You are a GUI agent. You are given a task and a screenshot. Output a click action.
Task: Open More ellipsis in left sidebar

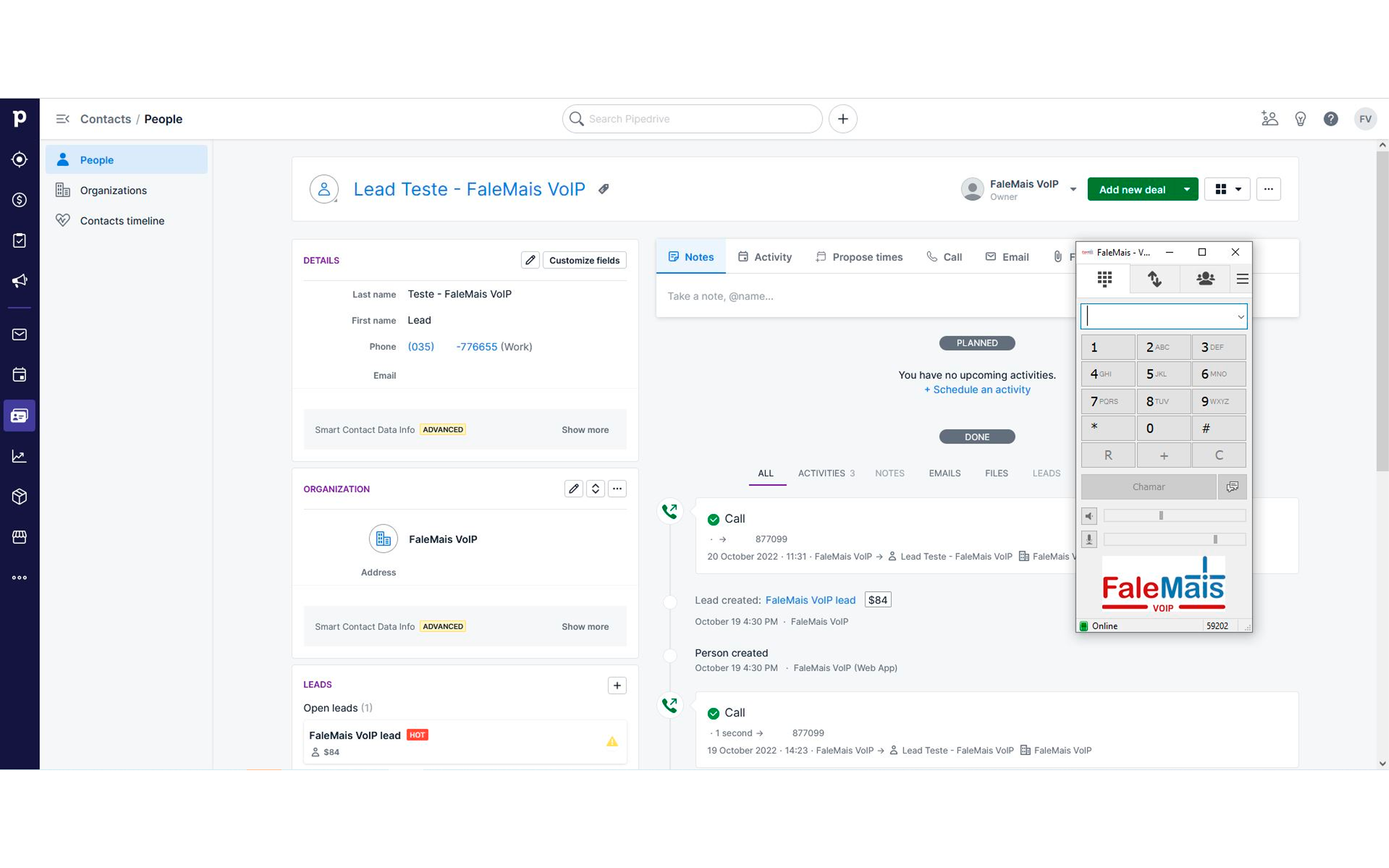(x=19, y=578)
